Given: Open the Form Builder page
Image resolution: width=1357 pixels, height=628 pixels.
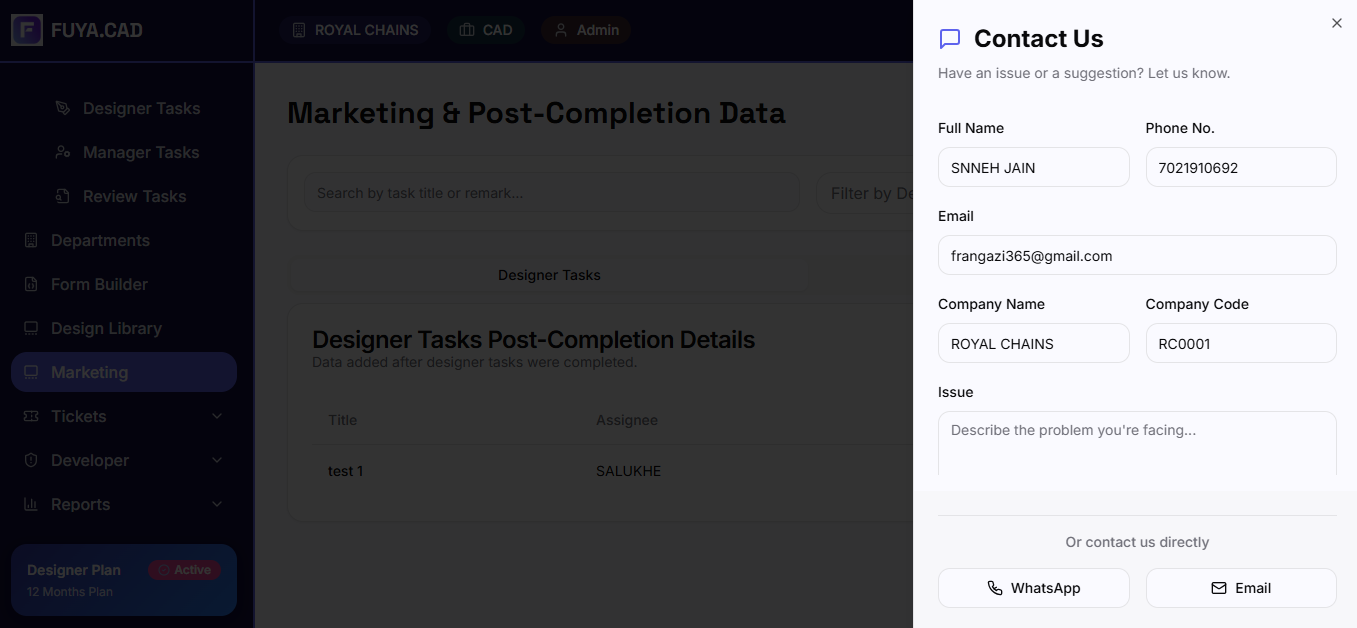Looking at the screenshot, I should pos(99,284).
